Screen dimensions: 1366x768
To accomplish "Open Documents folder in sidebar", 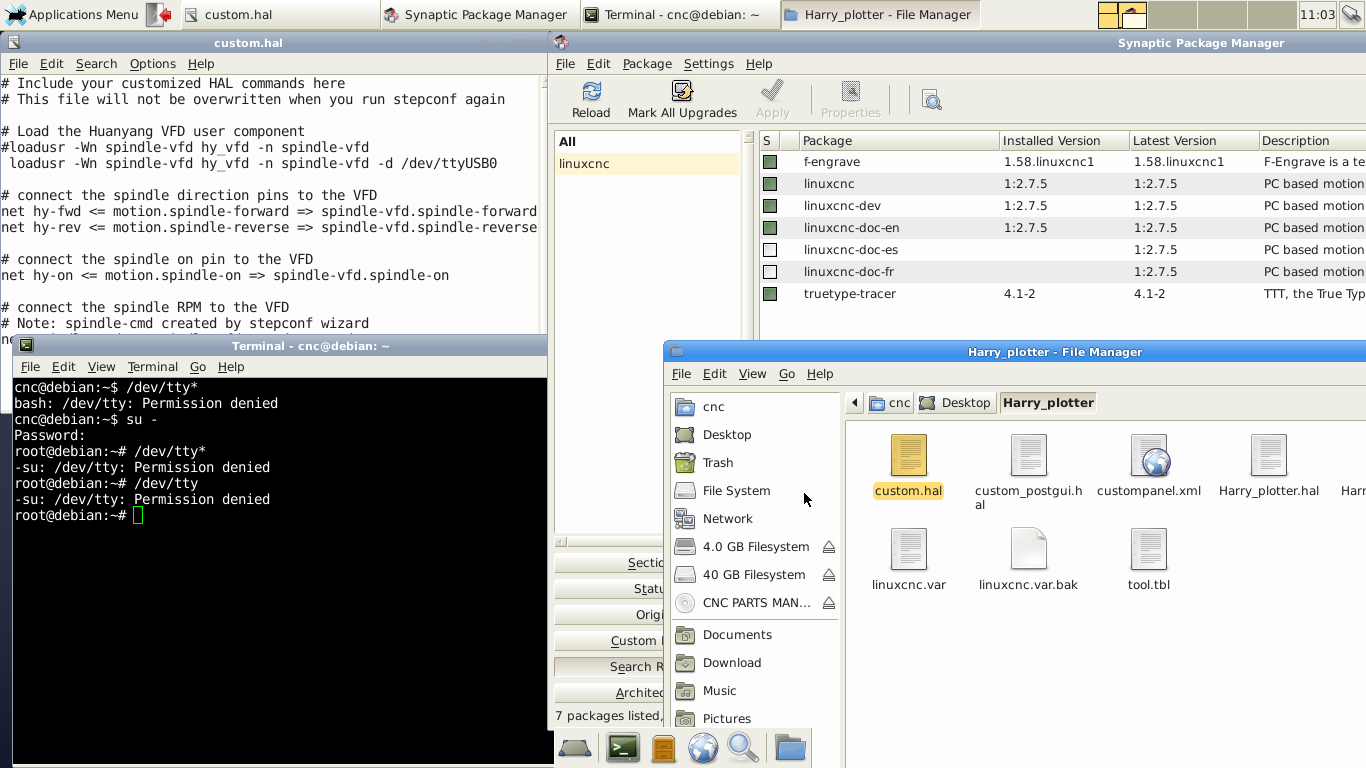I will coord(754,635).
